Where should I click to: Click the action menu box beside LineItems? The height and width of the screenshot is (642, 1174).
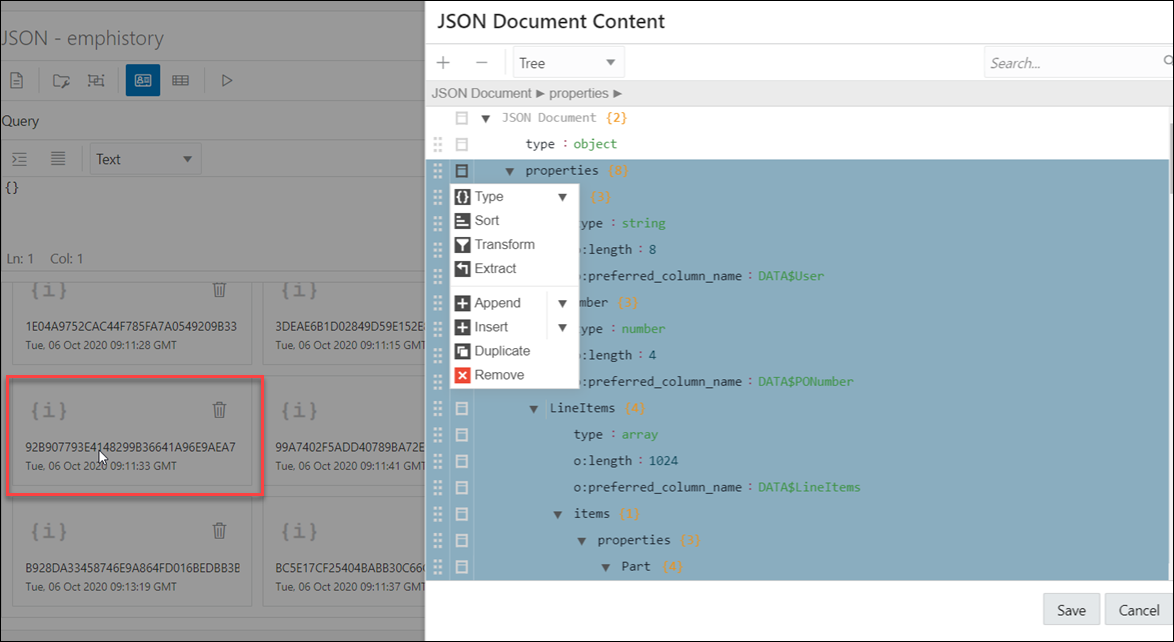[461, 408]
